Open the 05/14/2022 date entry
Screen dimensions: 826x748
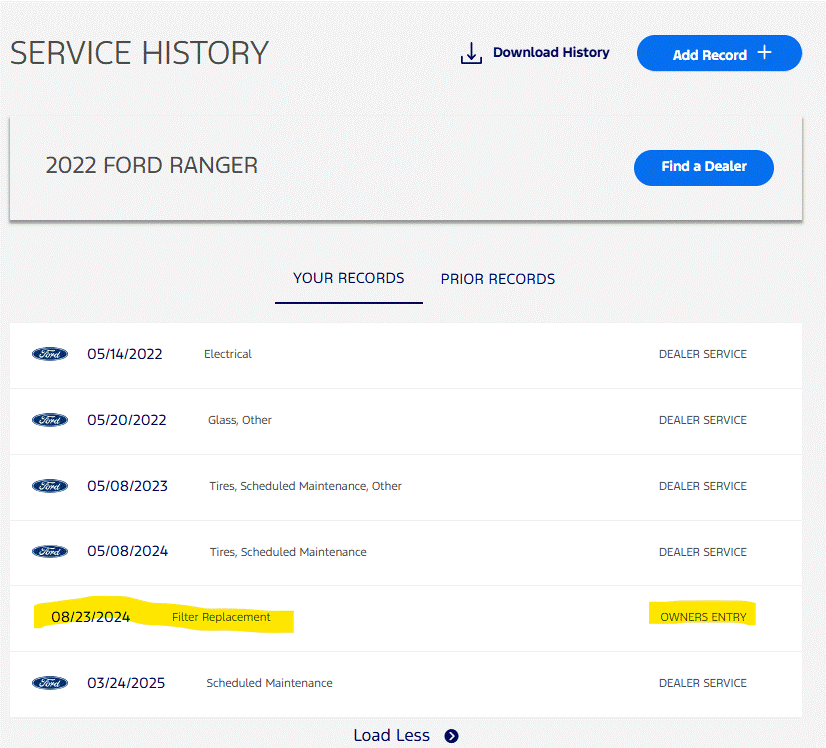point(125,354)
